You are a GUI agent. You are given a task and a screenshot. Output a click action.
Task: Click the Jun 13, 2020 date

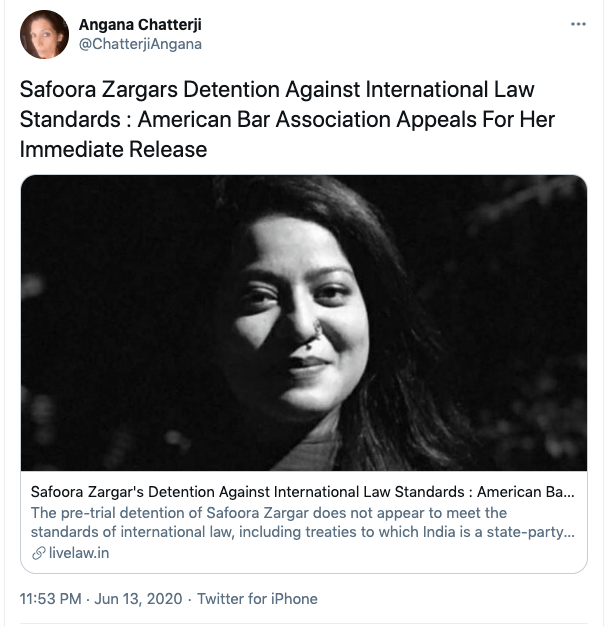pos(141,599)
